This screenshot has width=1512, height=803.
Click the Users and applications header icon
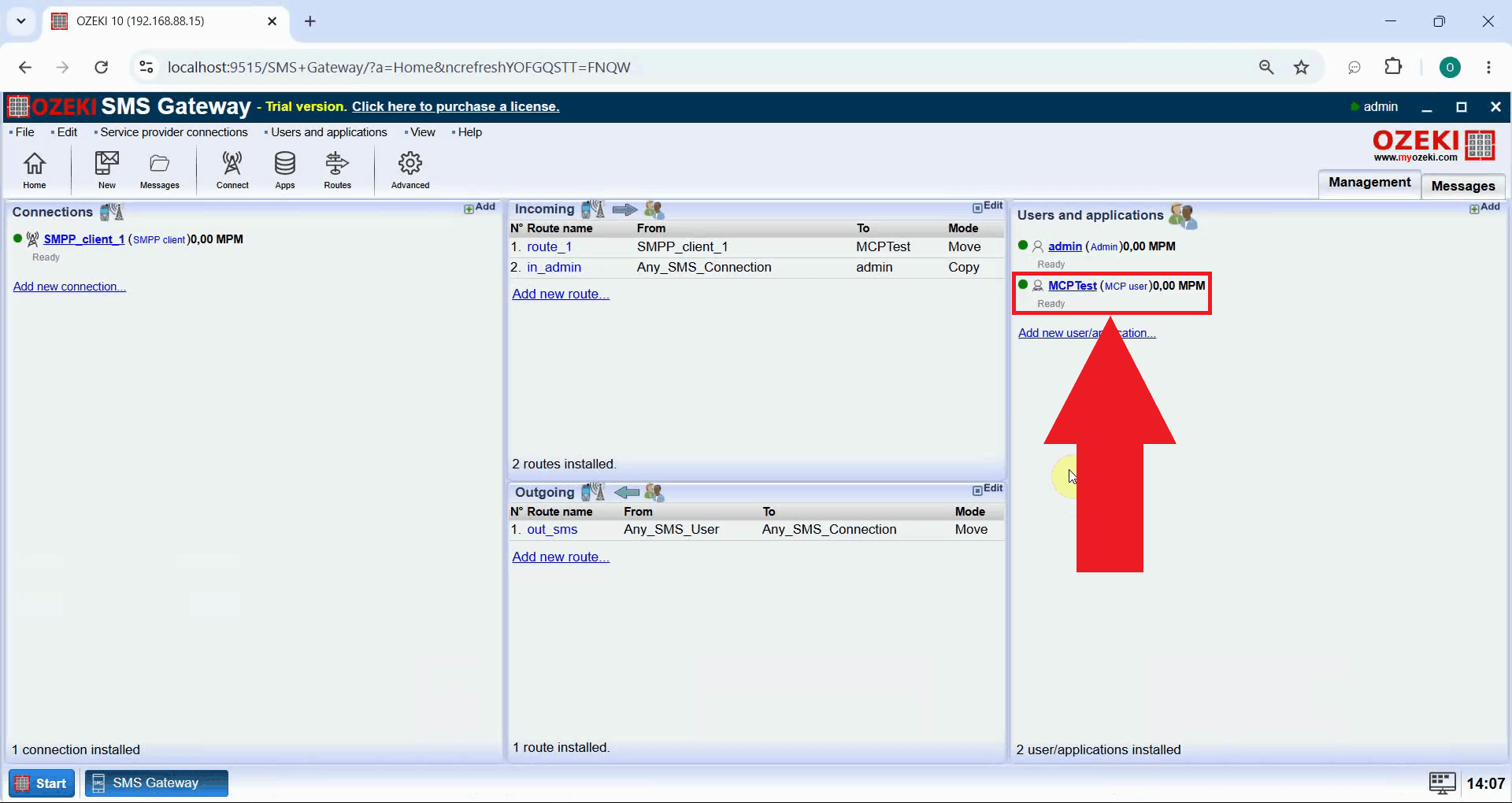tap(1183, 215)
